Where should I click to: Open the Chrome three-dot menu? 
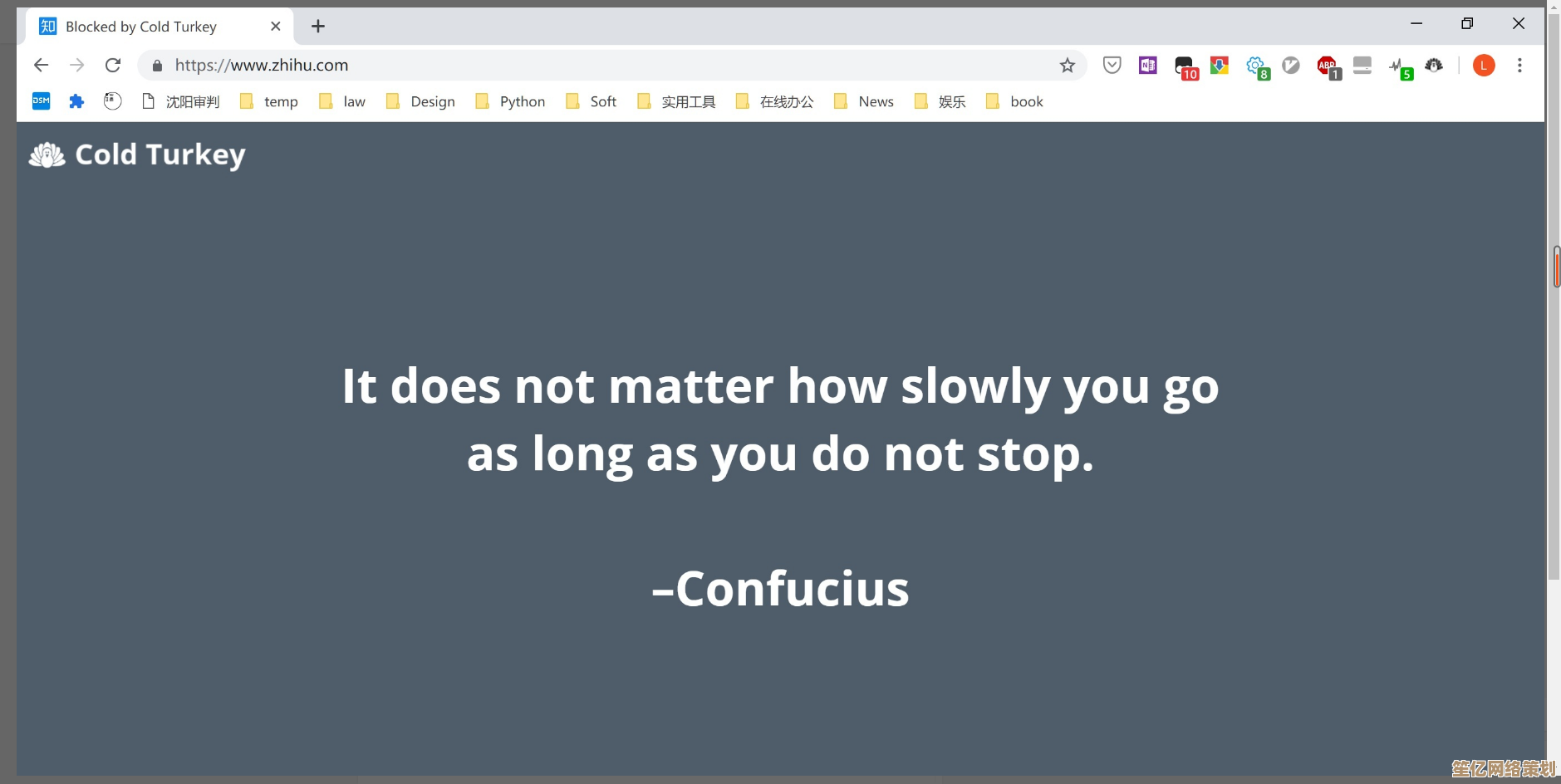pos(1519,66)
